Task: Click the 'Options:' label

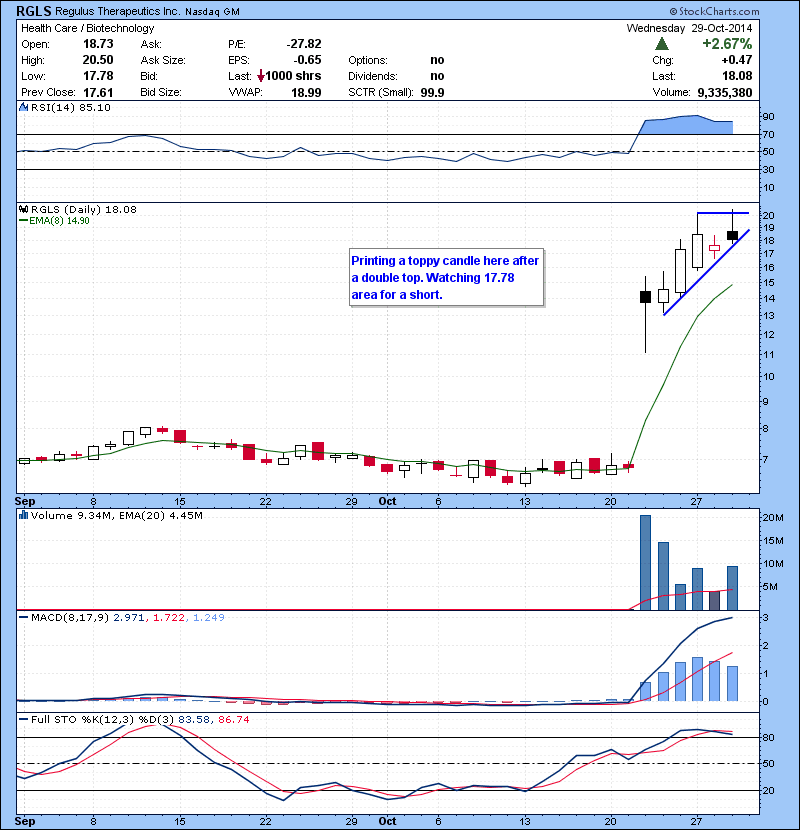Action: tap(368, 60)
